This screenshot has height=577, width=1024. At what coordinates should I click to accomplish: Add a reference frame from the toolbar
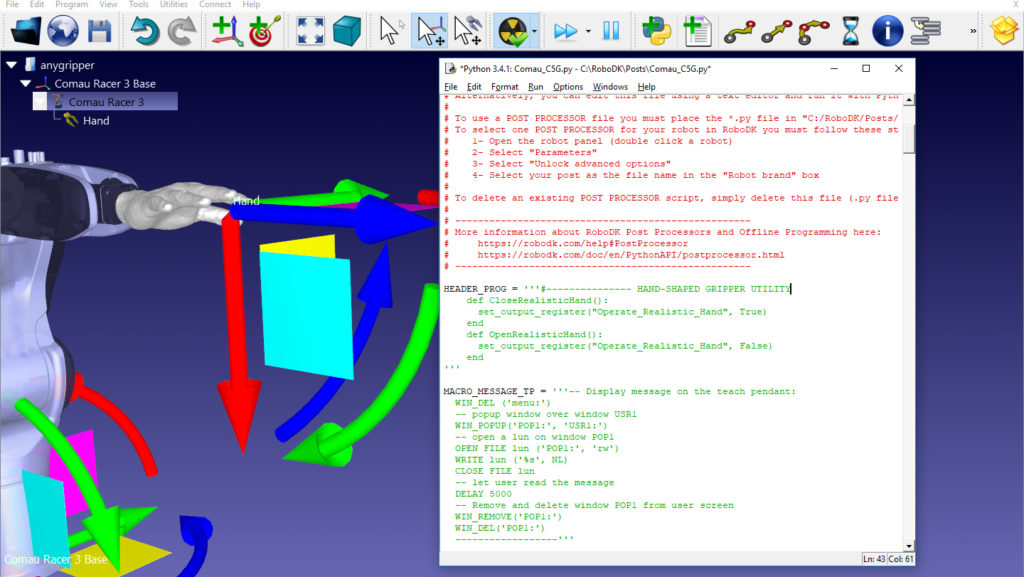point(227,31)
